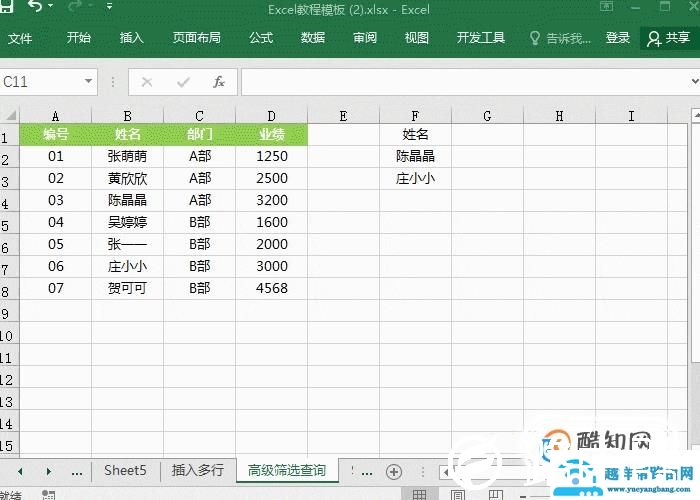
Task: Click the 高级筛选查询 worksheet tab
Action: 287,471
